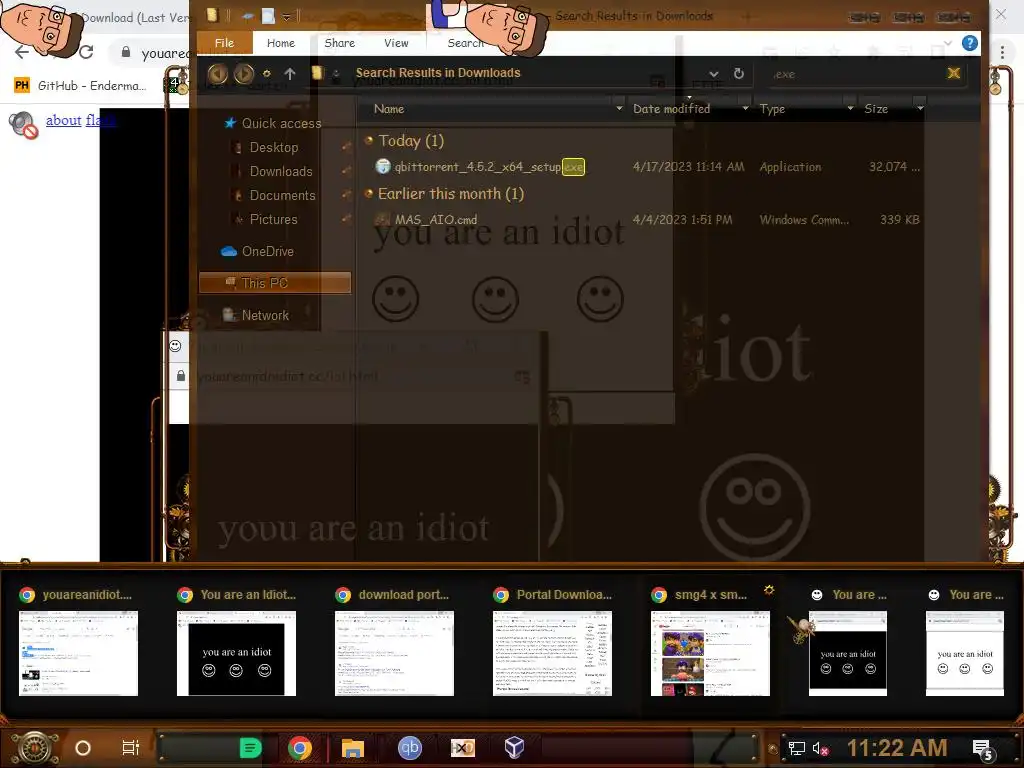Viewport: 1024px width, 768px height.
Task: Go up one folder level in Explorer
Action: (290, 74)
